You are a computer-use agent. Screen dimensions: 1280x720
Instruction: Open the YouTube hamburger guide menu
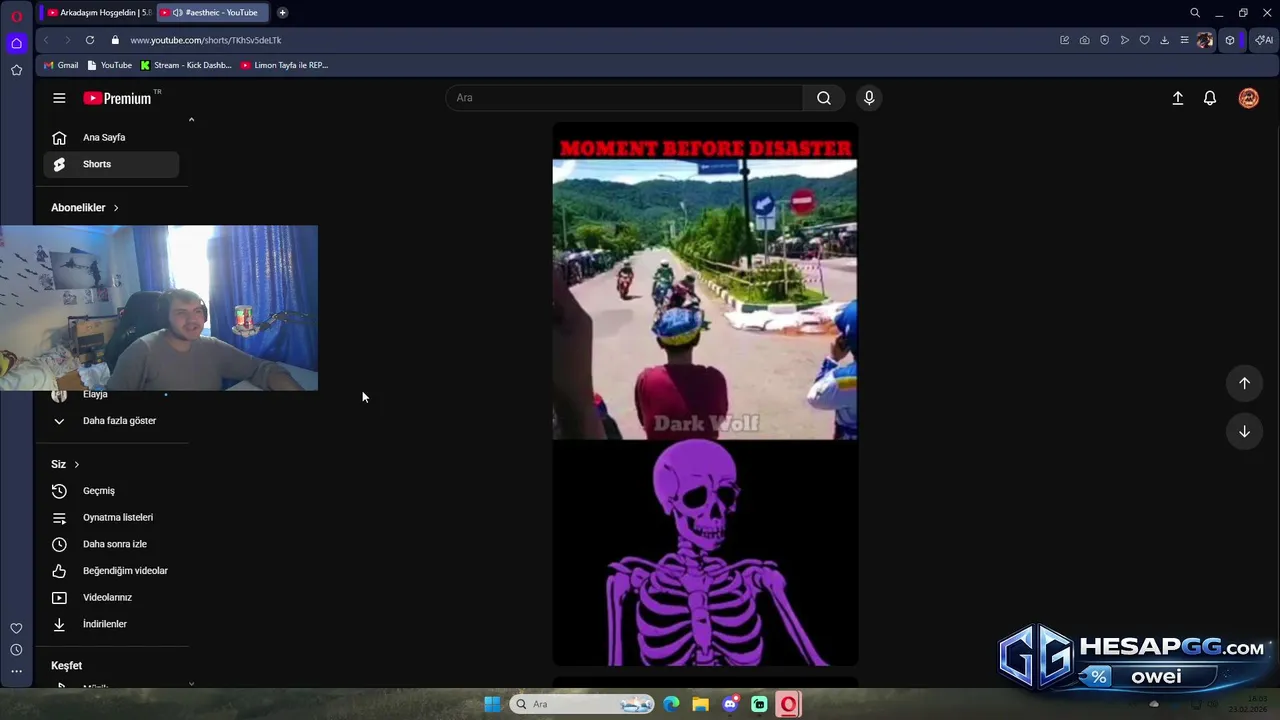pyautogui.click(x=59, y=98)
